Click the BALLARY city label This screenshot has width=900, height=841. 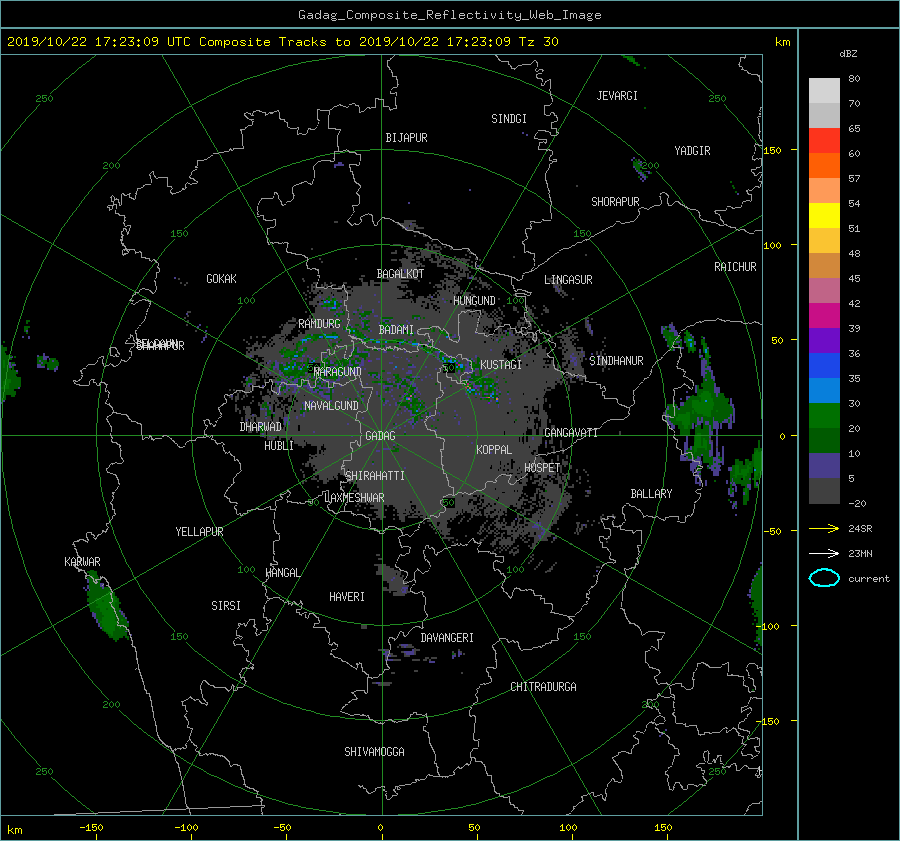(651, 494)
